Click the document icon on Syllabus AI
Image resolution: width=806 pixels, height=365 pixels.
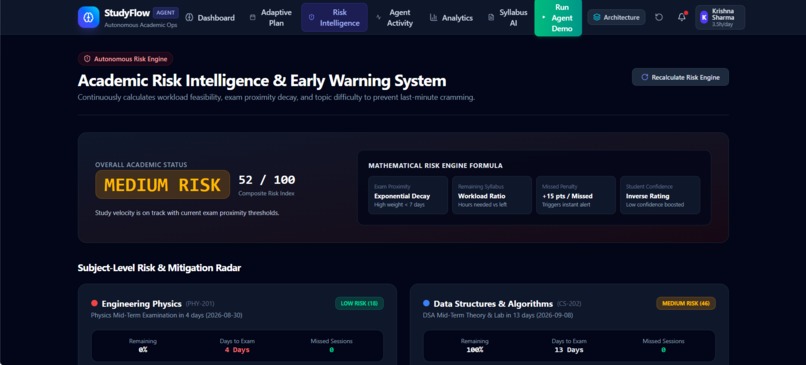491,17
